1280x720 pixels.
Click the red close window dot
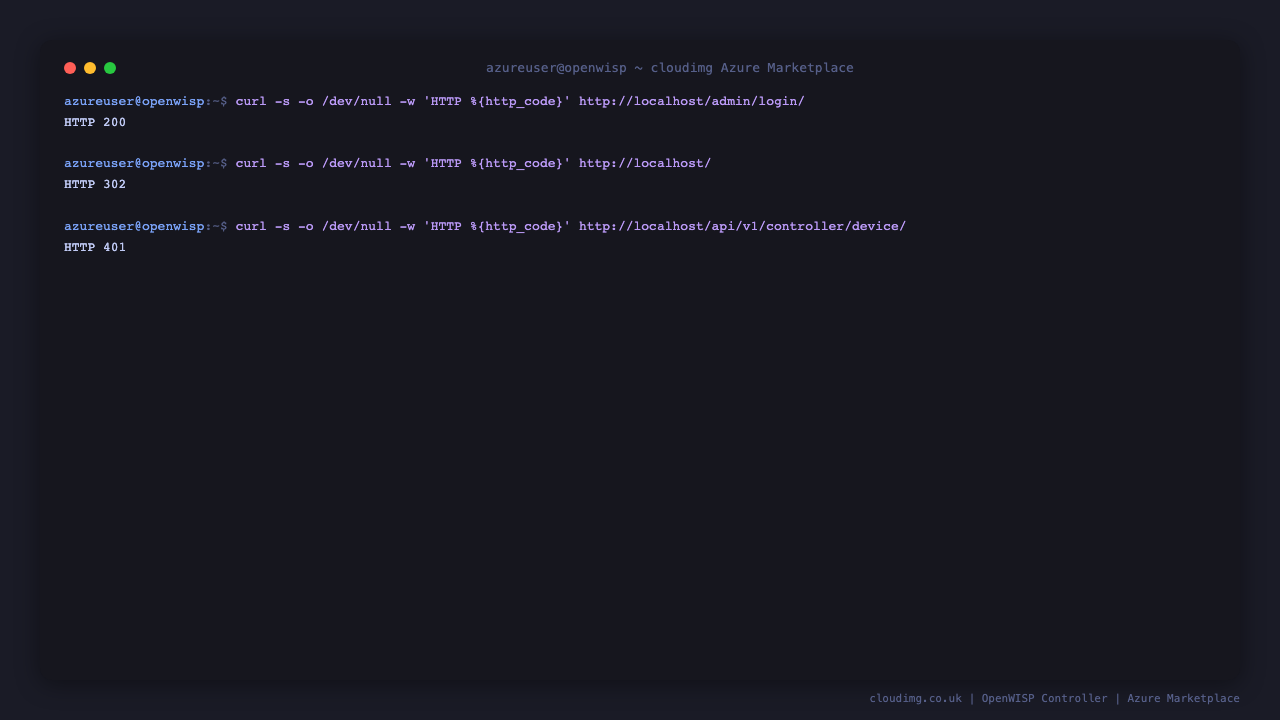pos(70,68)
